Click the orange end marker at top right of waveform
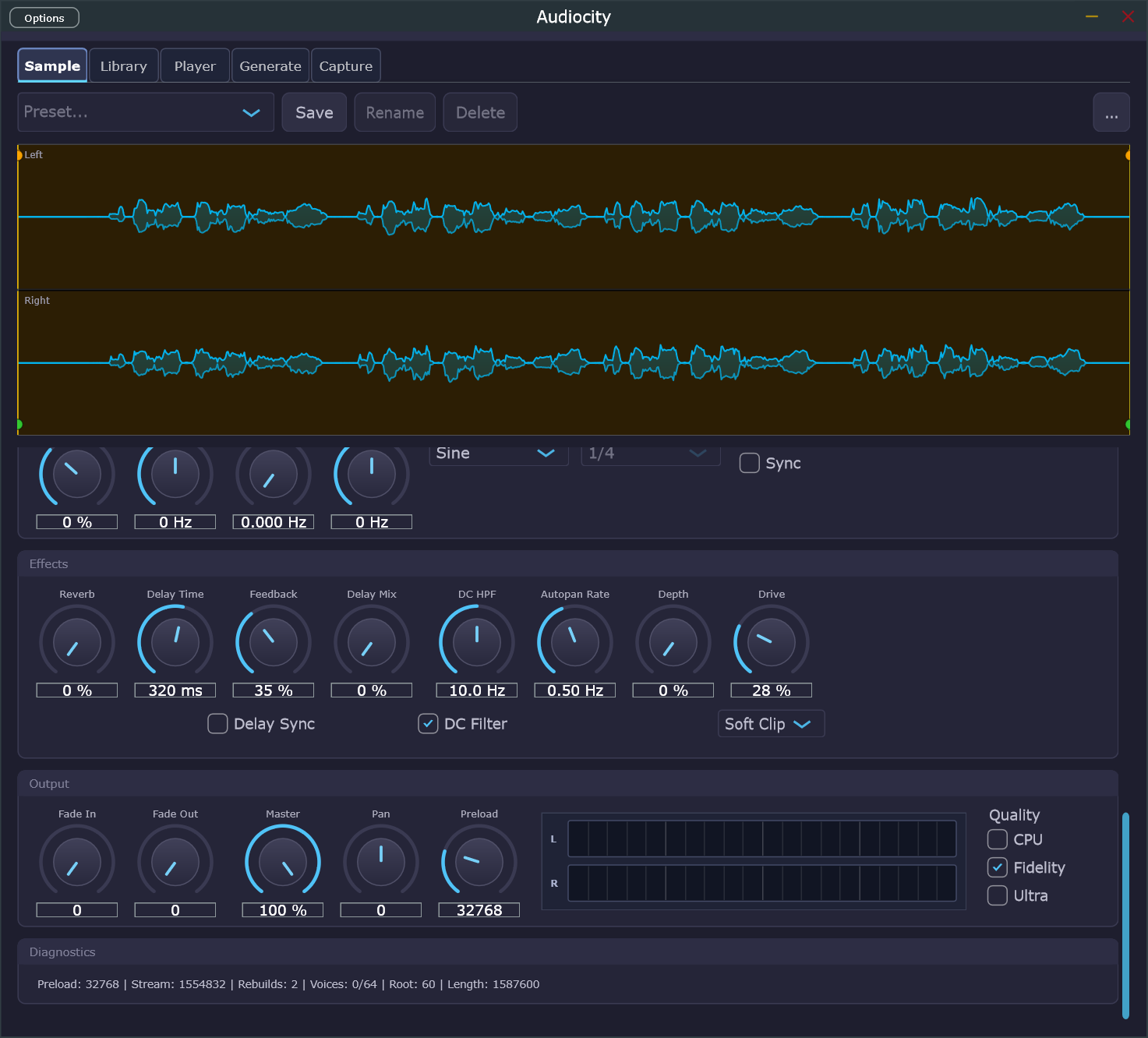Image resolution: width=1148 pixels, height=1038 pixels. 1128,155
